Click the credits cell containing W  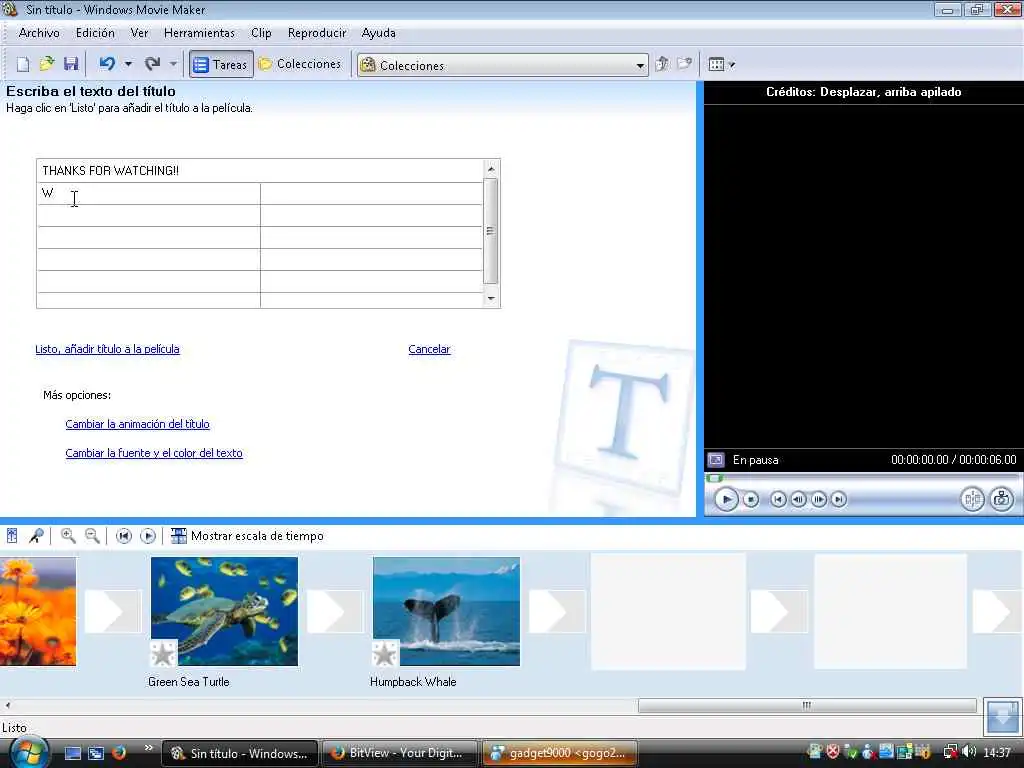[149, 193]
